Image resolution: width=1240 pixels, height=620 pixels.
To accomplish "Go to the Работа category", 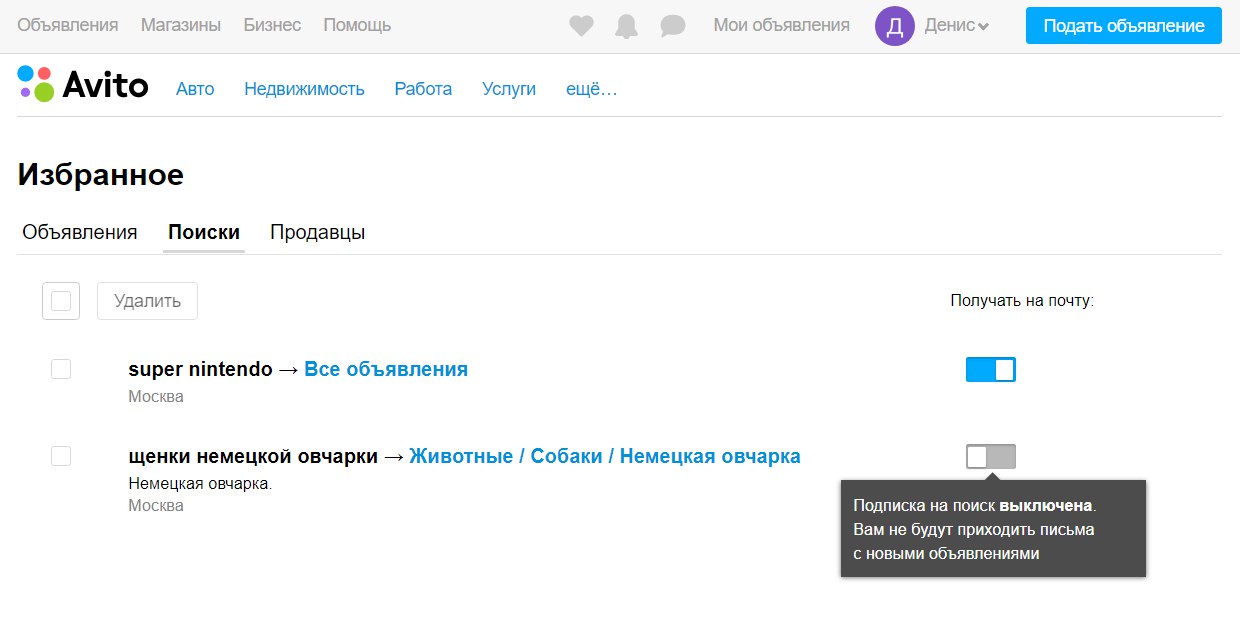I will [x=423, y=89].
